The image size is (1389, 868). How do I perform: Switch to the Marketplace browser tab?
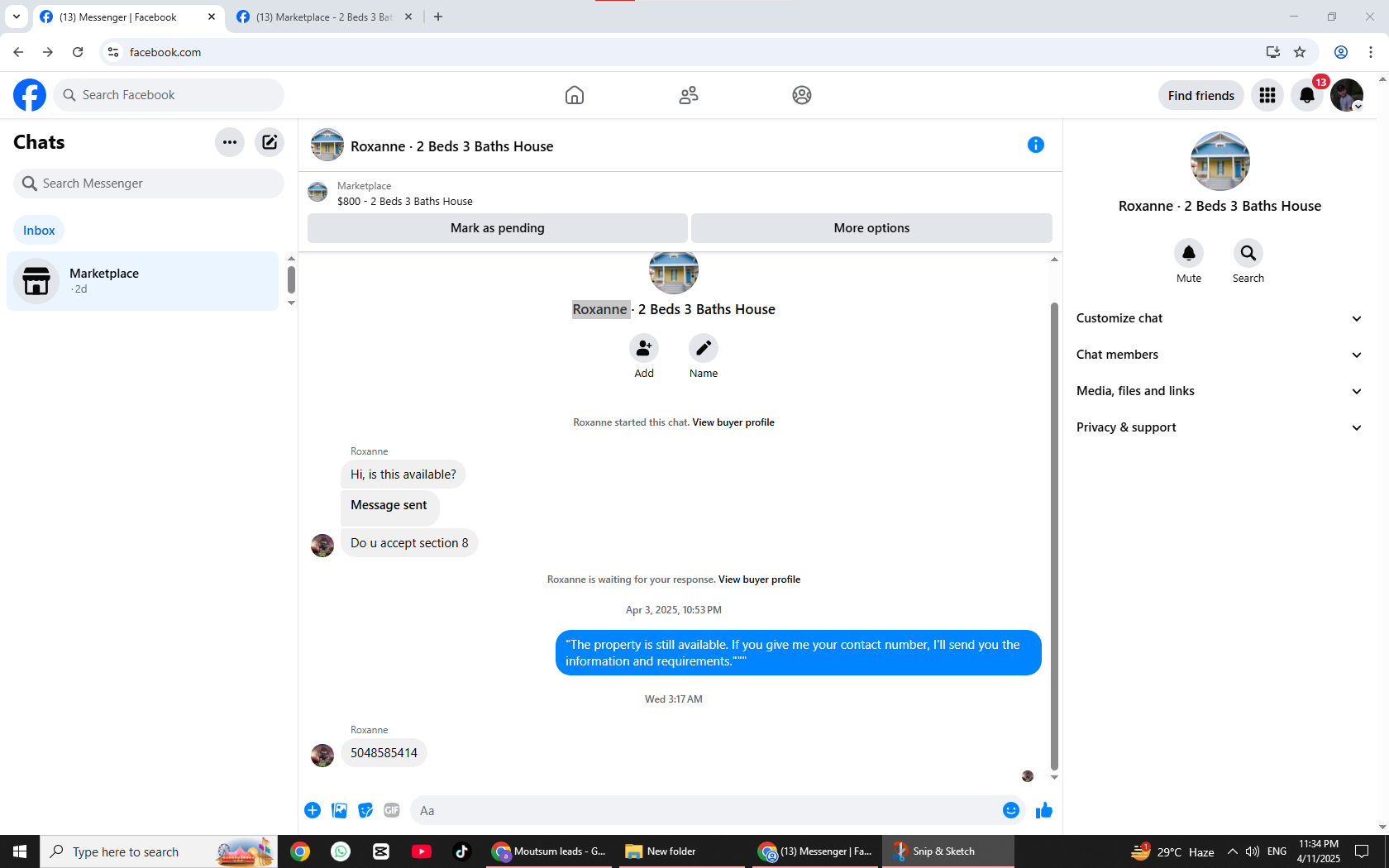324,17
